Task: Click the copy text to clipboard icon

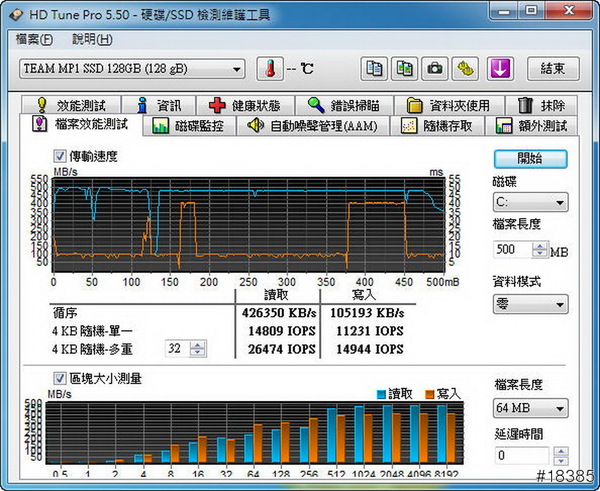Action: tap(374, 69)
